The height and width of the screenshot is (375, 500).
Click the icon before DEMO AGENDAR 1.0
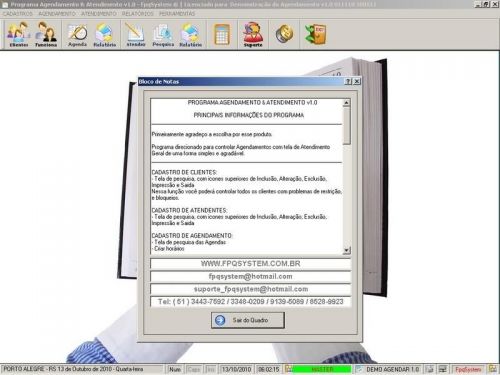tap(359, 369)
